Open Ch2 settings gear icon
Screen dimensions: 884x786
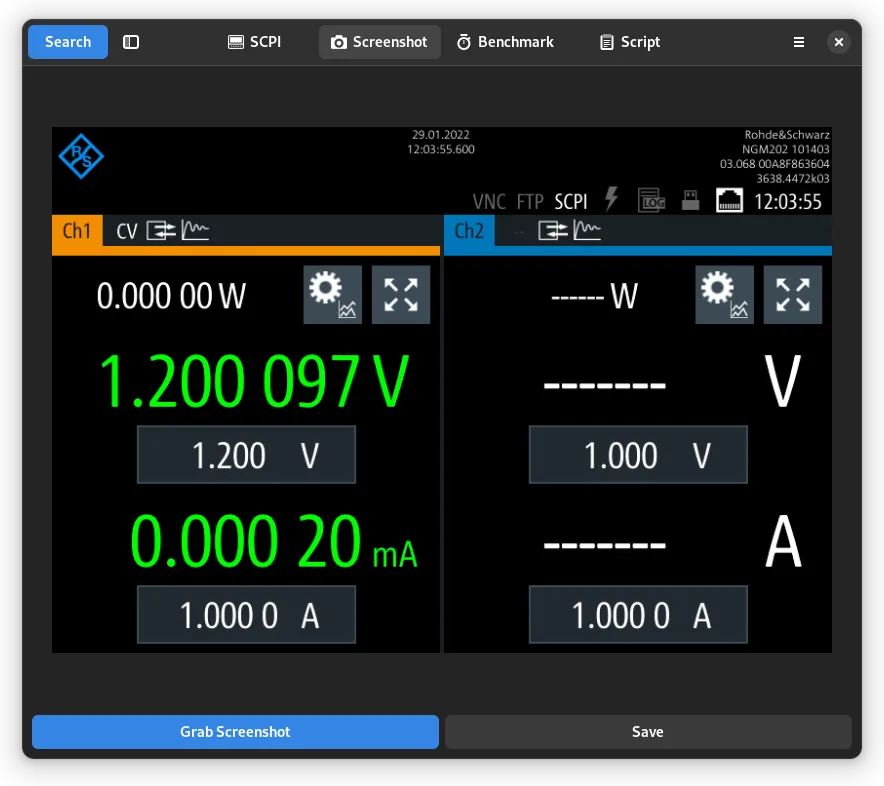pos(725,295)
